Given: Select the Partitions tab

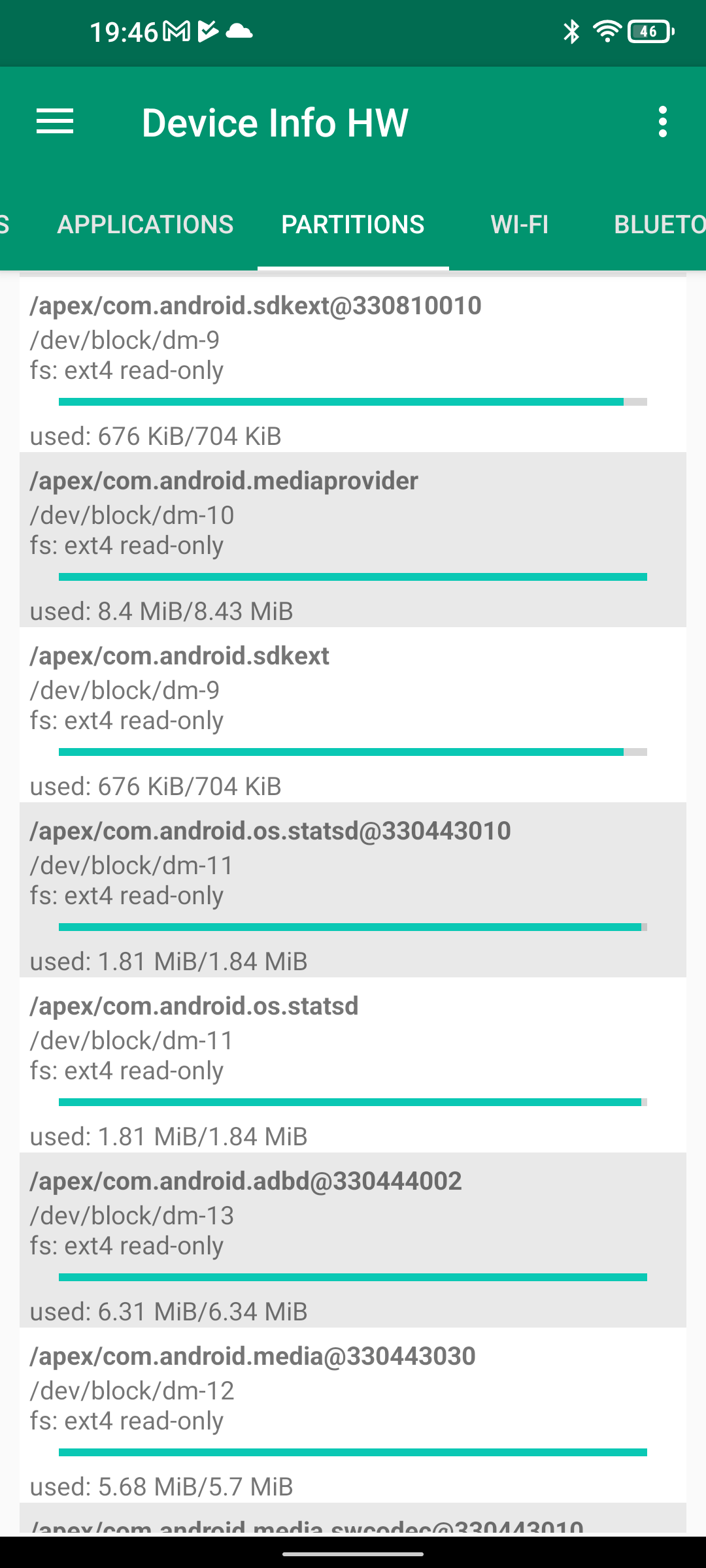Looking at the screenshot, I should point(353,225).
